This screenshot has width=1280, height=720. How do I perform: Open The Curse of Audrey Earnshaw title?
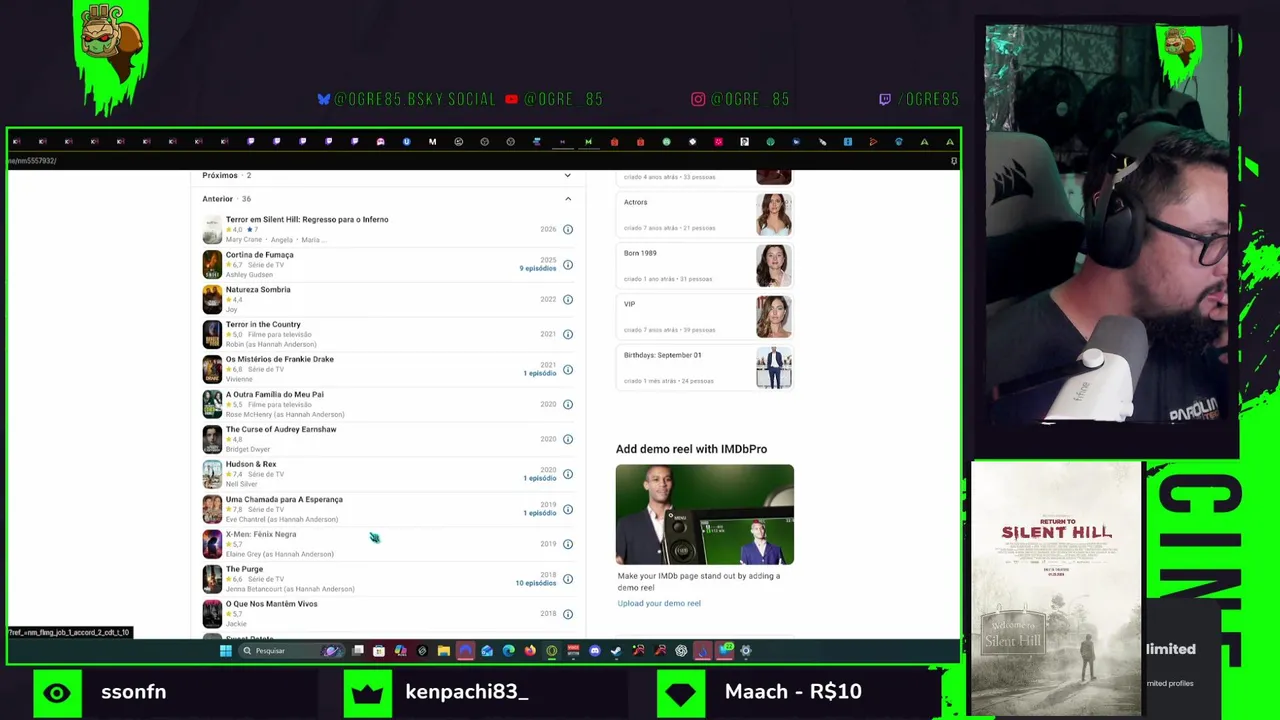pyautogui.click(x=281, y=429)
